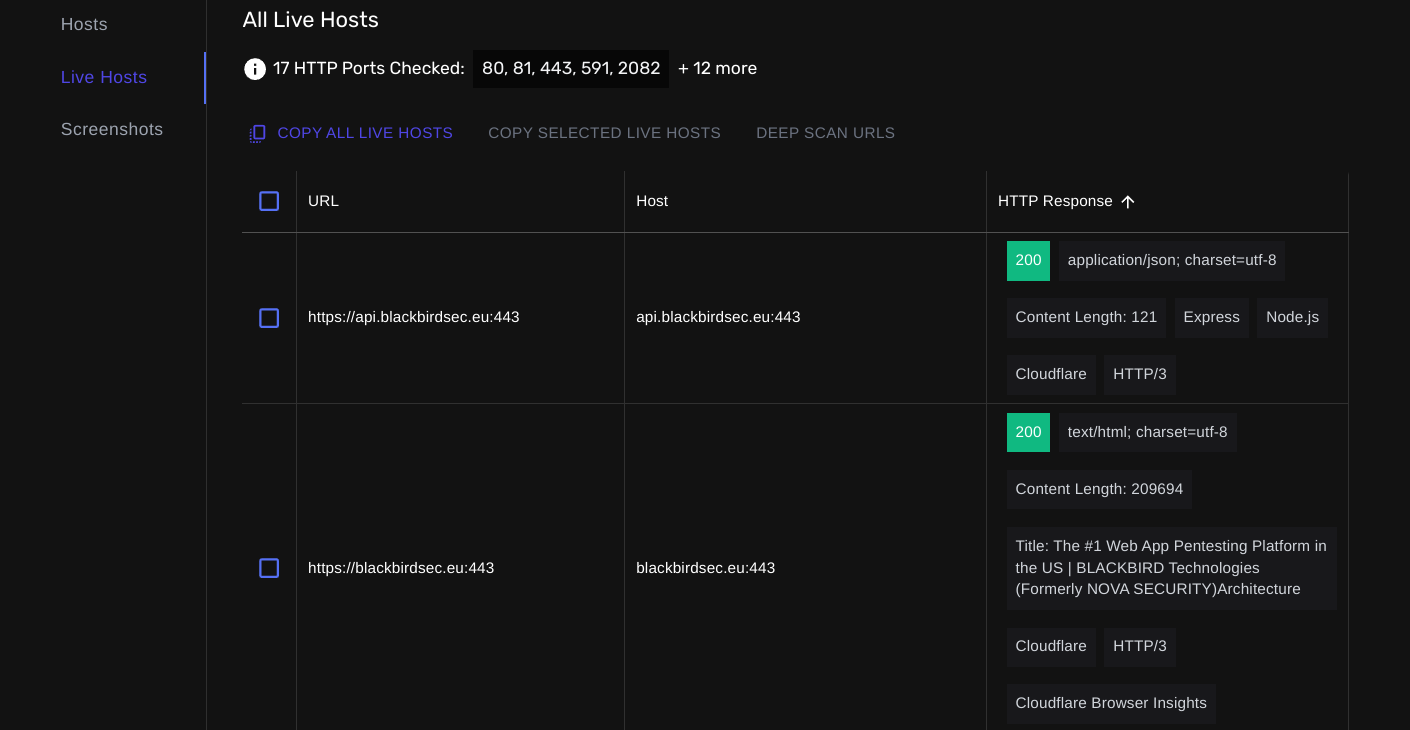
Task: Click the Host column header
Action: pos(652,201)
